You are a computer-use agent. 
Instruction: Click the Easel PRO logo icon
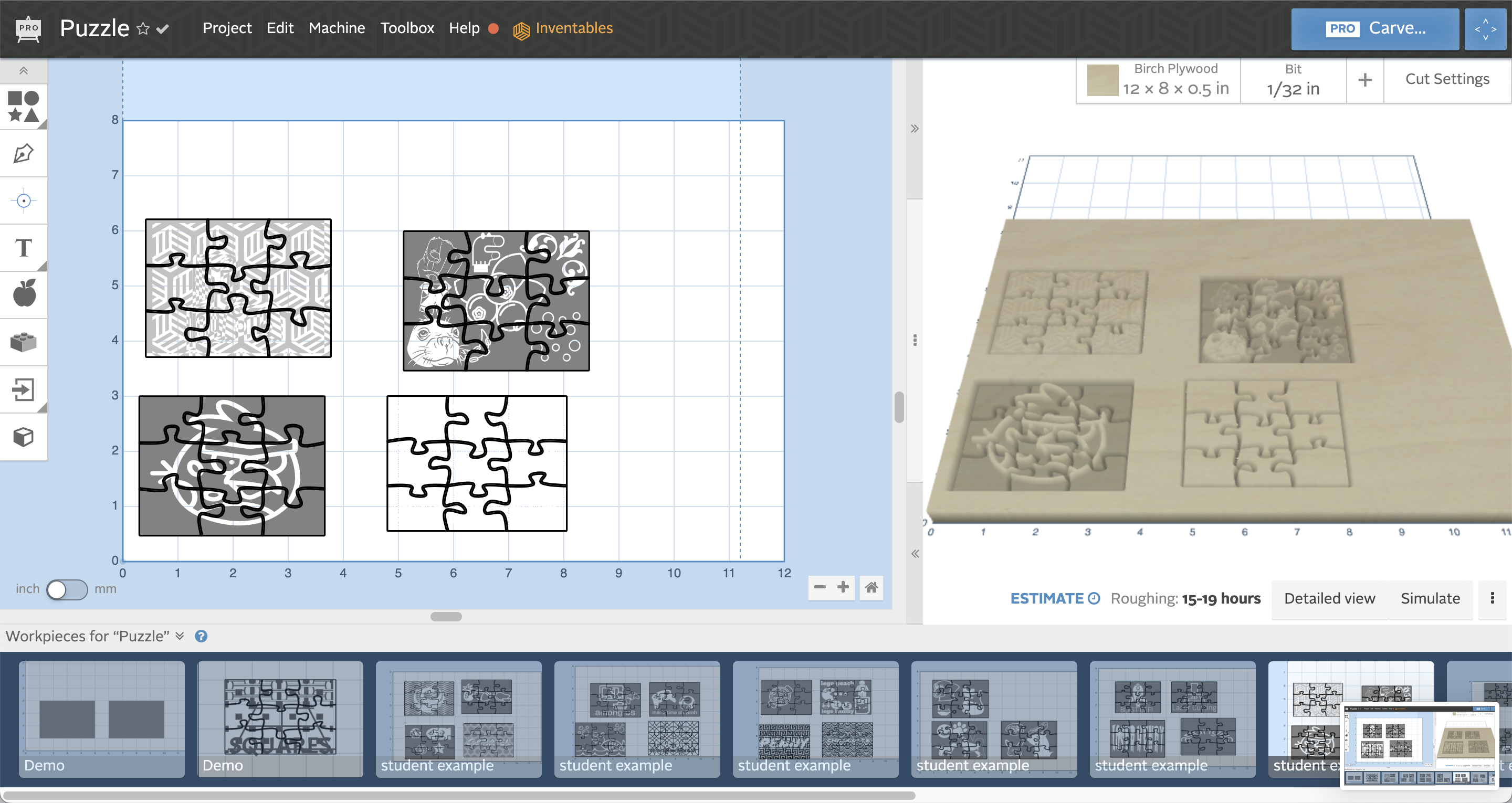[28, 29]
